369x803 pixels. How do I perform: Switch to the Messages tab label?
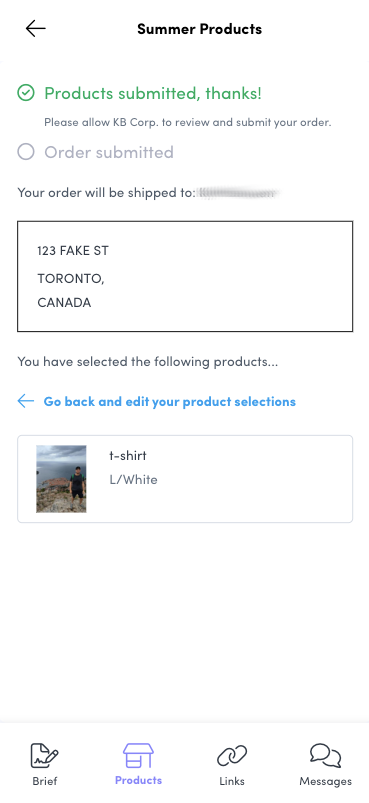click(x=325, y=781)
